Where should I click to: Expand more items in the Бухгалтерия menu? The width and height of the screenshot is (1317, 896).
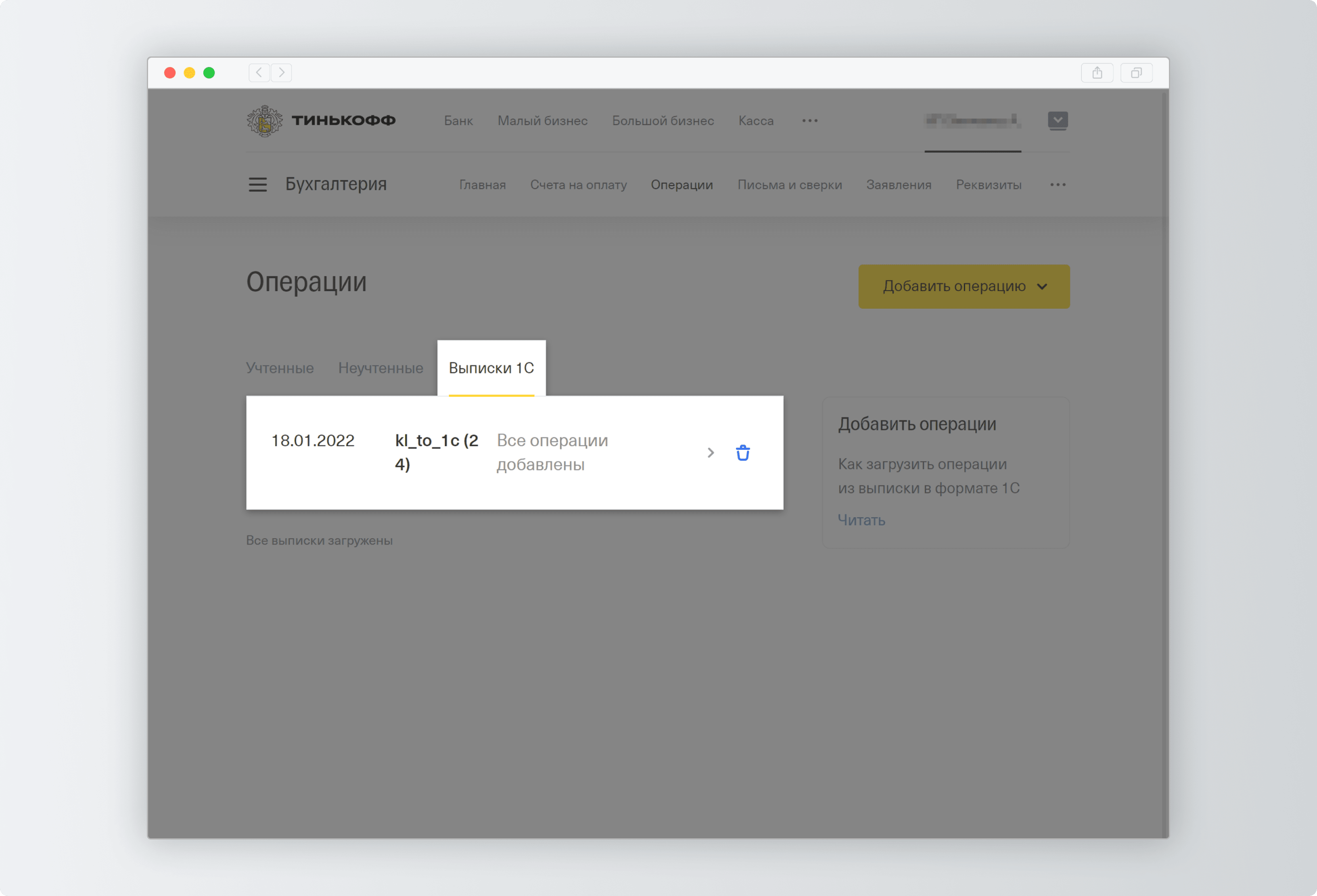click(x=1058, y=185)
